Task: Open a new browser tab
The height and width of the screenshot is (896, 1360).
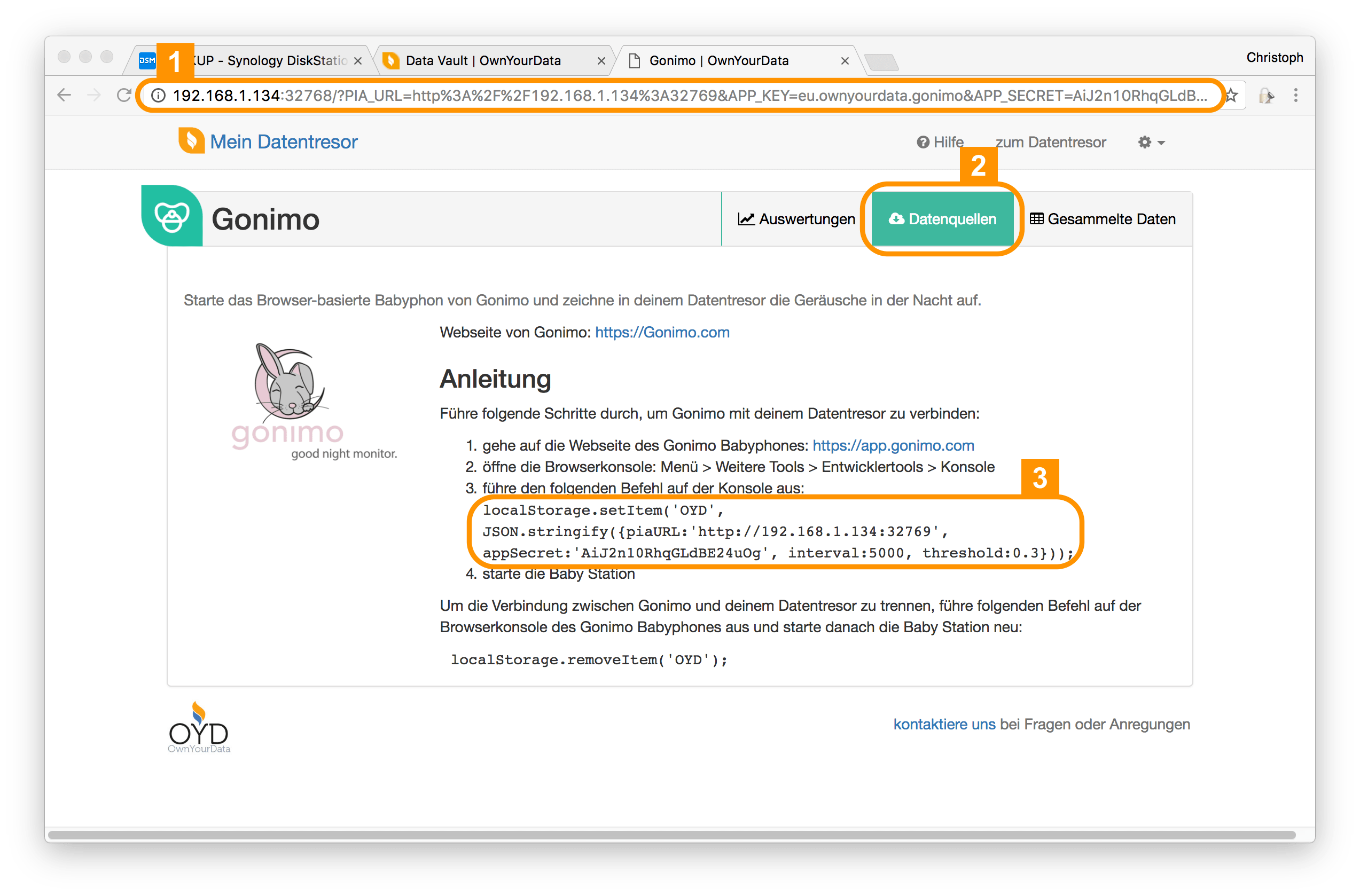Action: click(x=881, y=62)
